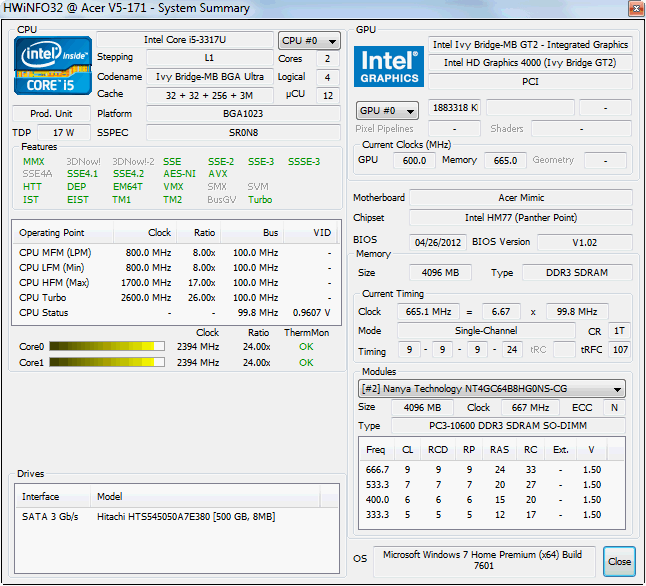Click the Intel HD Graphics 4000 name field
Screen dimensions: 646x586
click(530, 63)
